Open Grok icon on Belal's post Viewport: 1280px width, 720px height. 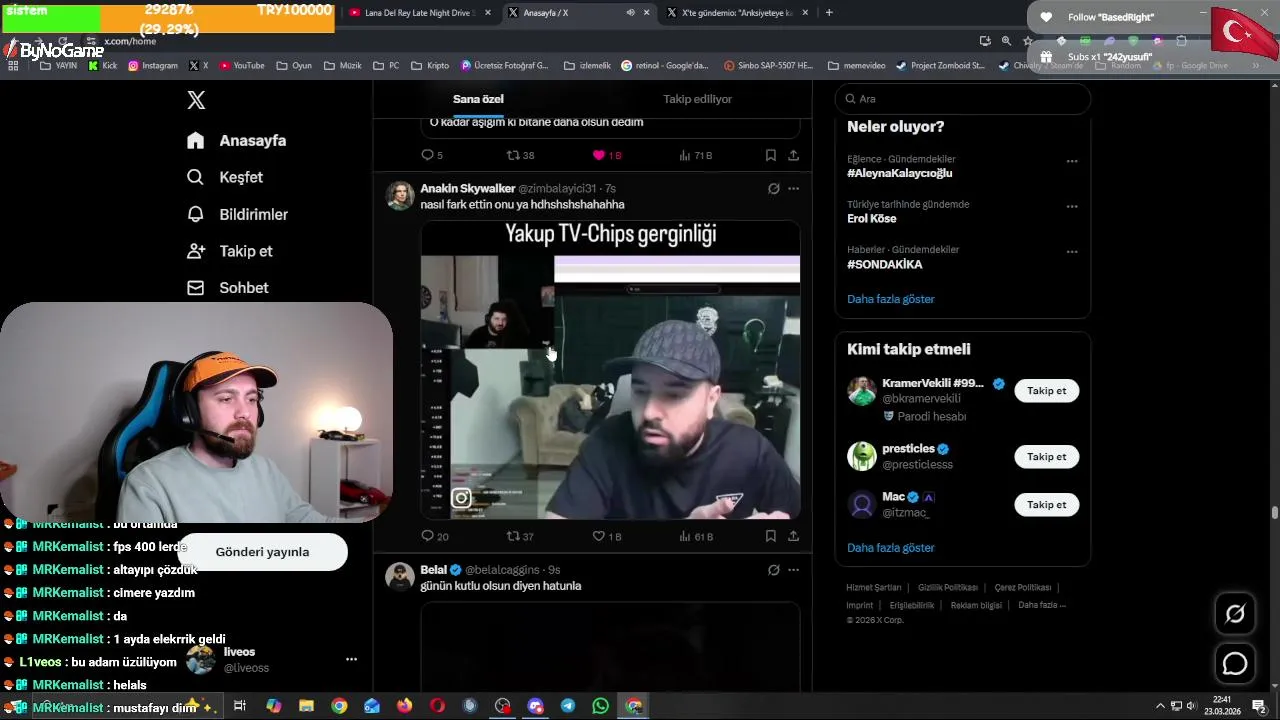[773, 570]
